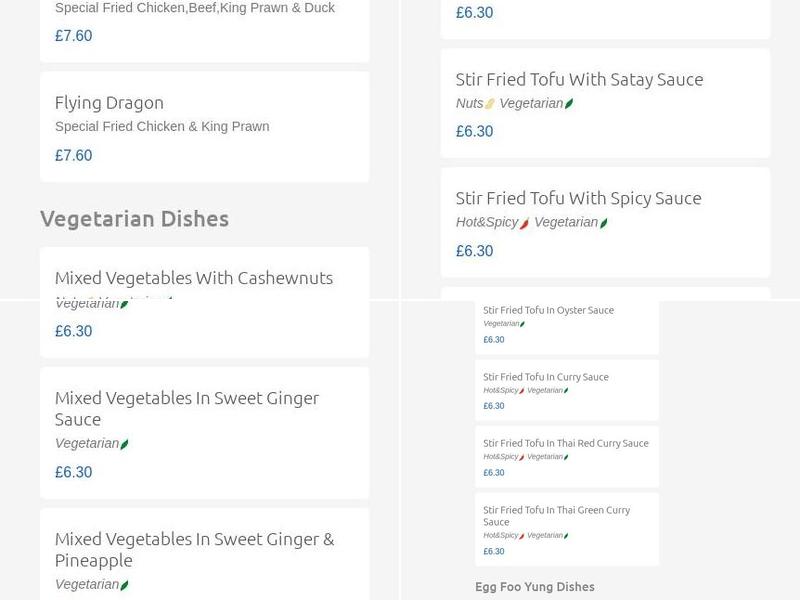Click the chili icon on Stir Fried Tofu With Spicy Sauce
Image resolution: width=800 pixels, height=600 pixels.
[525, 222]
